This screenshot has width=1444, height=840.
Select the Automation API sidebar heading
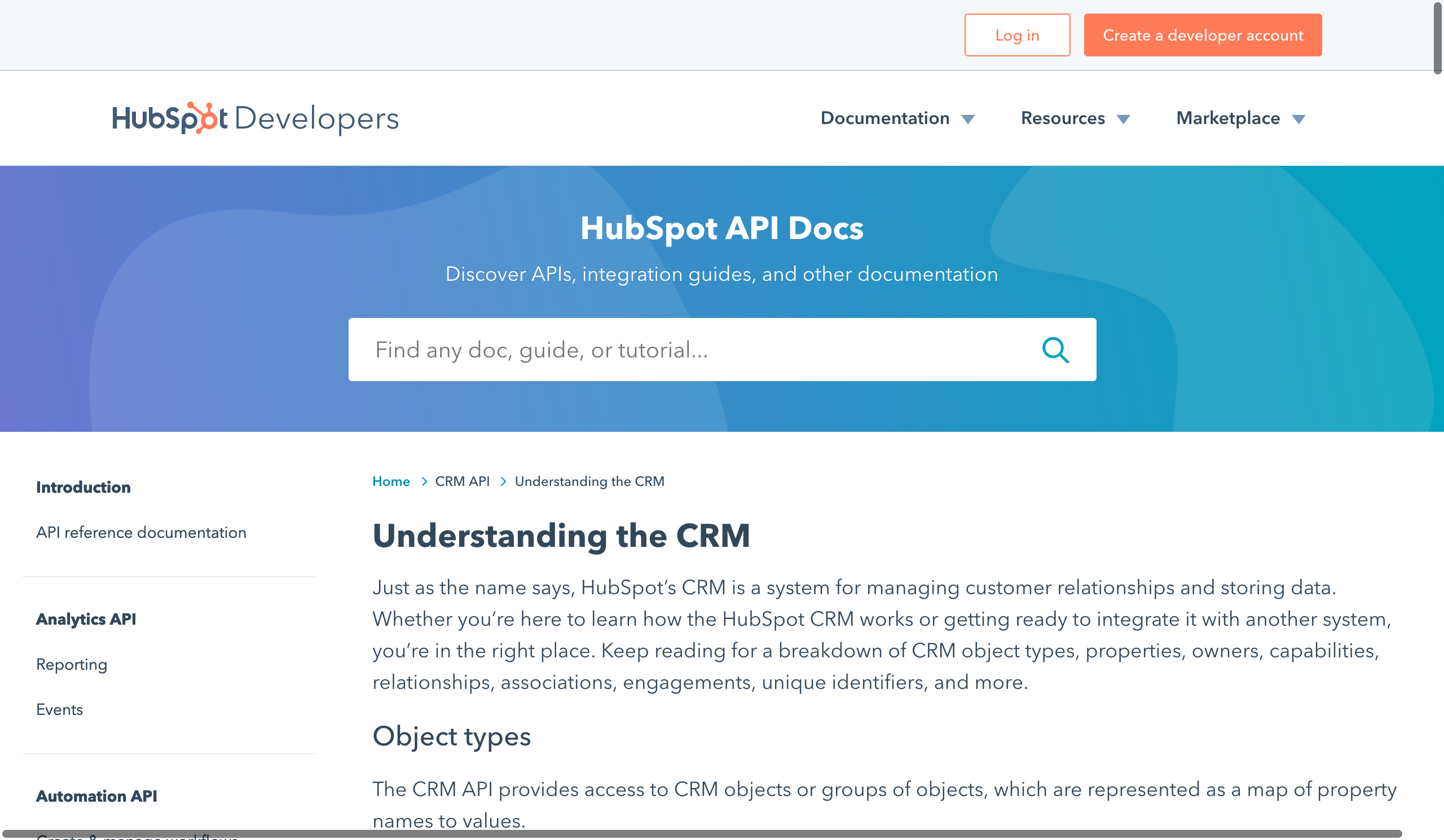96,796
